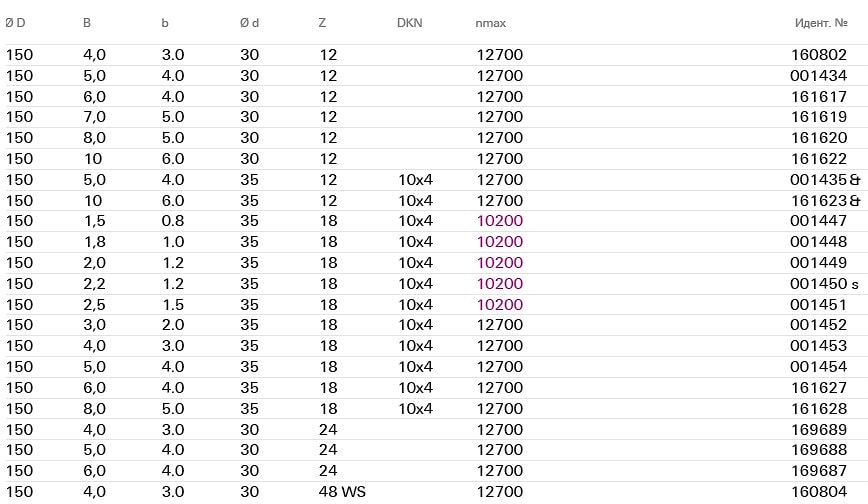
Task: Select ident number 169689
Action: pyautogui.click(x=819, y=430)
